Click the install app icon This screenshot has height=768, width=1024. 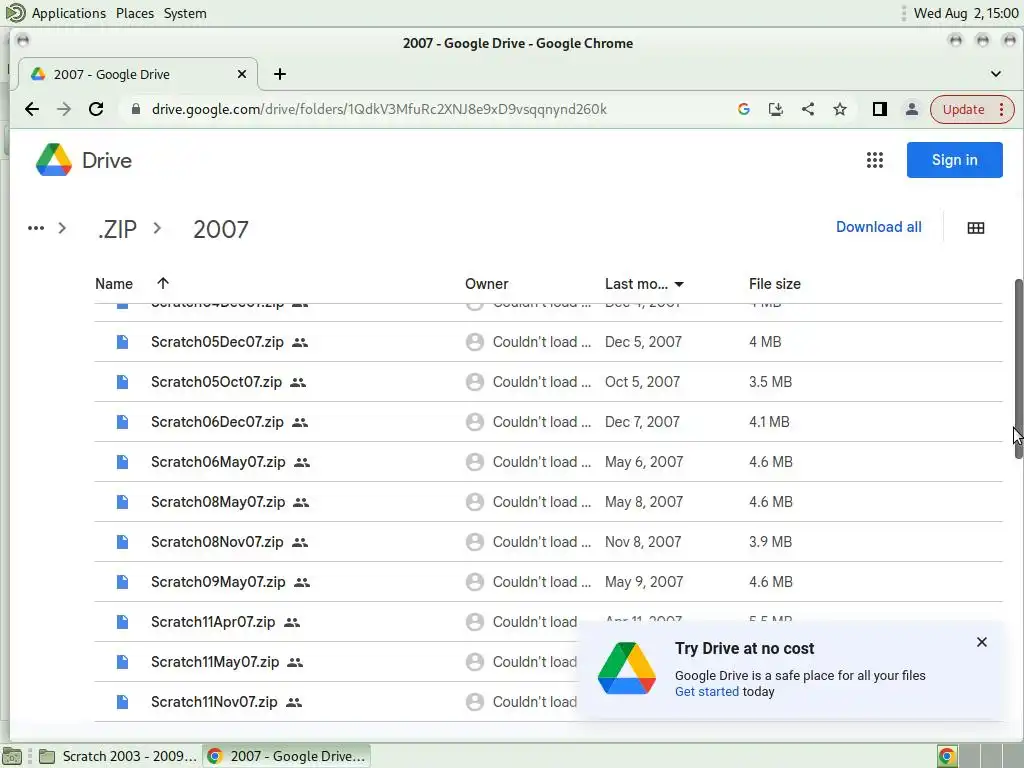[775, 109]
